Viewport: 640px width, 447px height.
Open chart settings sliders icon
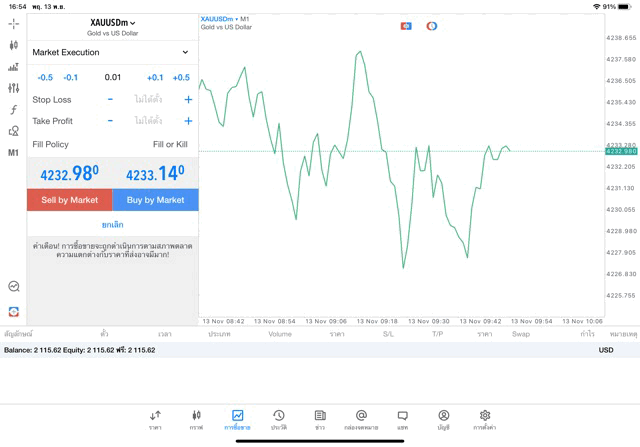(13, 88)
